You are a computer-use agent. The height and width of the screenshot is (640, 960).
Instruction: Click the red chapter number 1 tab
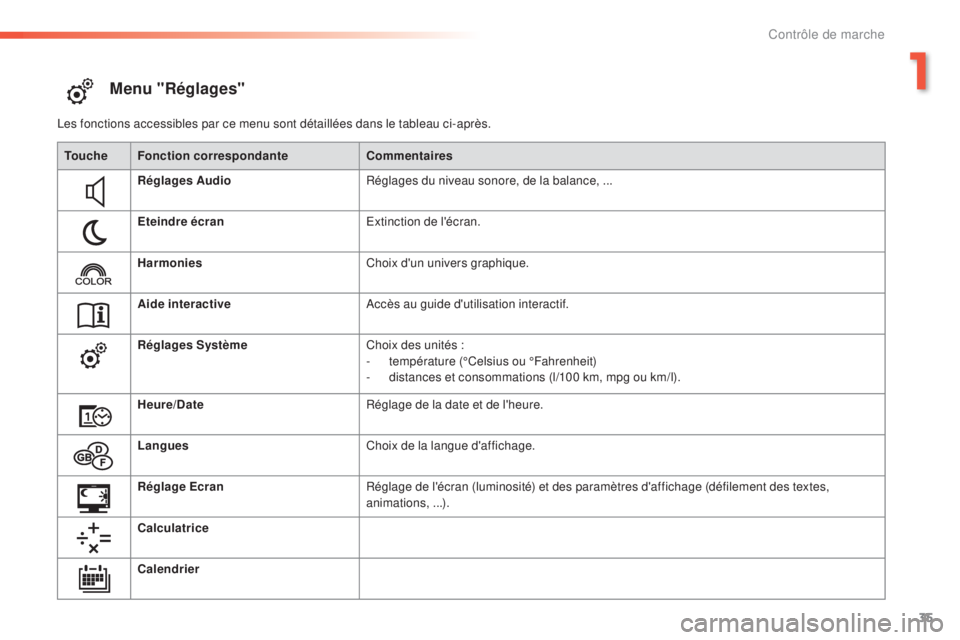(x=918, y=71)
